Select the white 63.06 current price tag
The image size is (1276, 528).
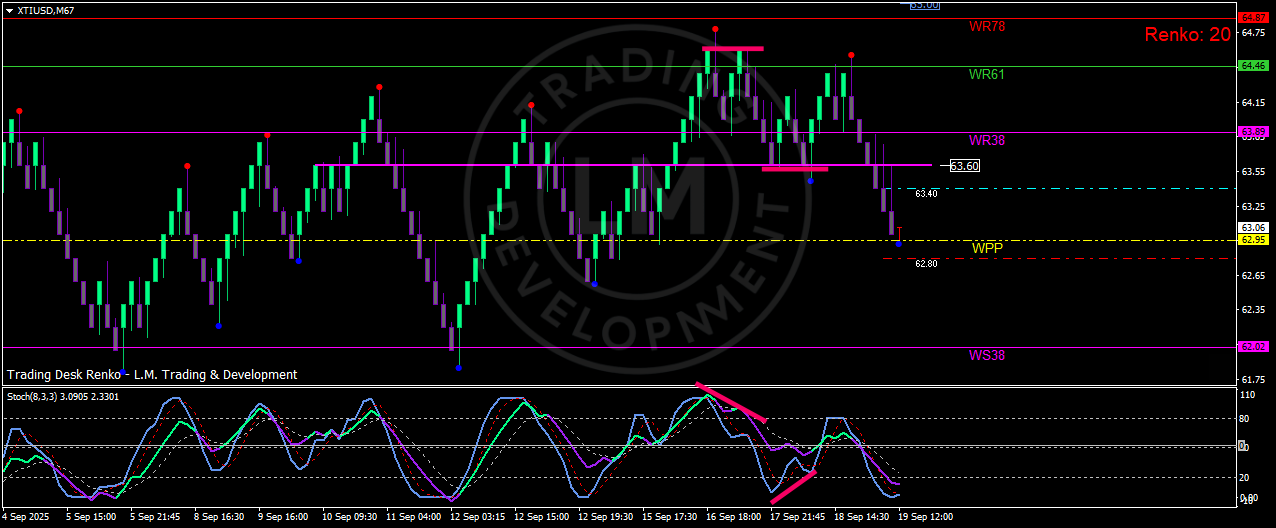click(1252, 228)
